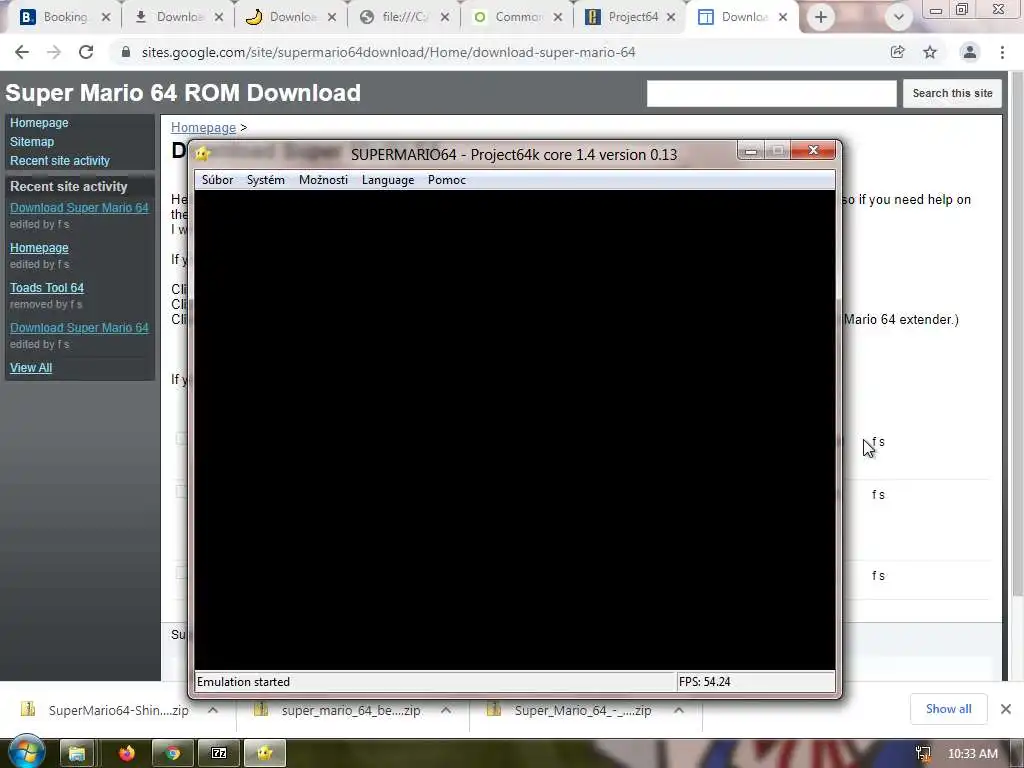The image size is (1024, 768).
Task: Click the network tray icon
Action: pos(923,754)
